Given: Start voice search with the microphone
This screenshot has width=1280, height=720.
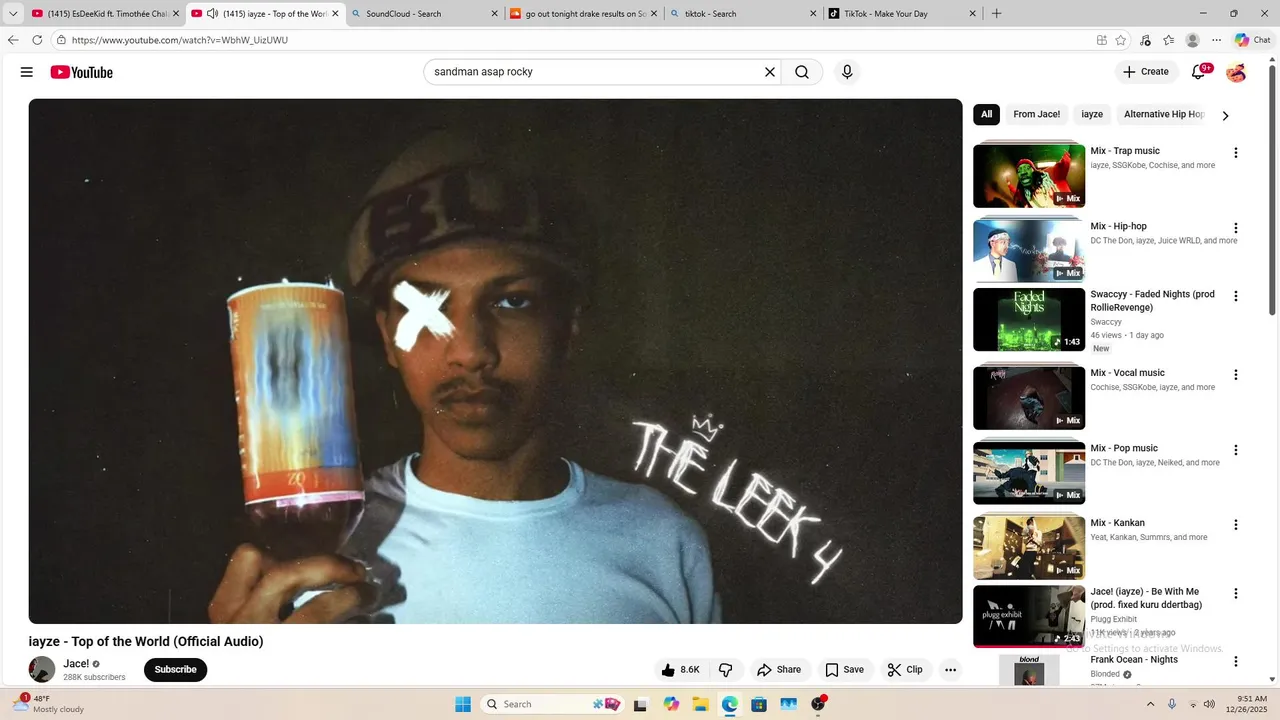Looking at the screenshot, I should (x=847, y=72).
